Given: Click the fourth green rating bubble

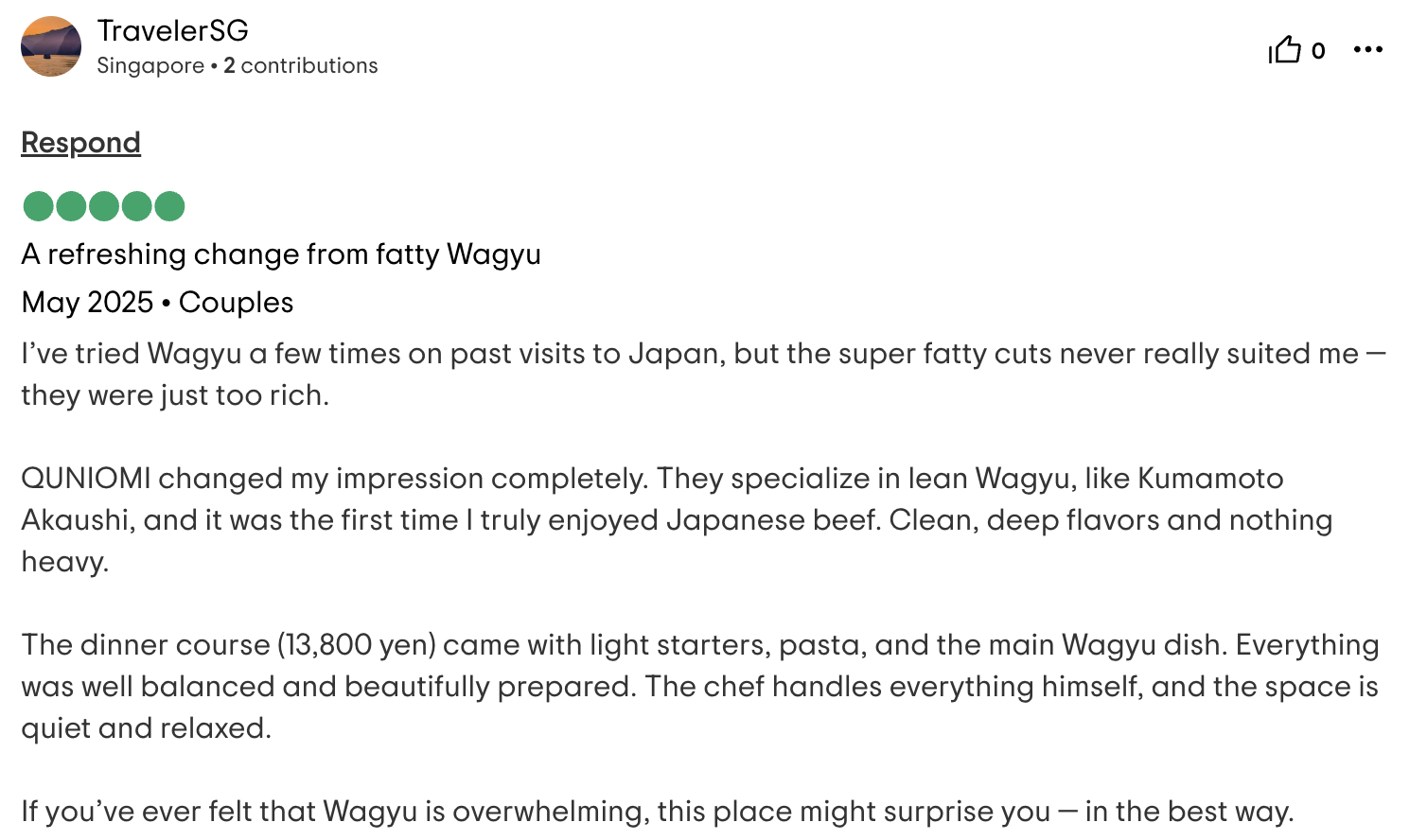Looking at the screenshot, I should coord(136,206).
